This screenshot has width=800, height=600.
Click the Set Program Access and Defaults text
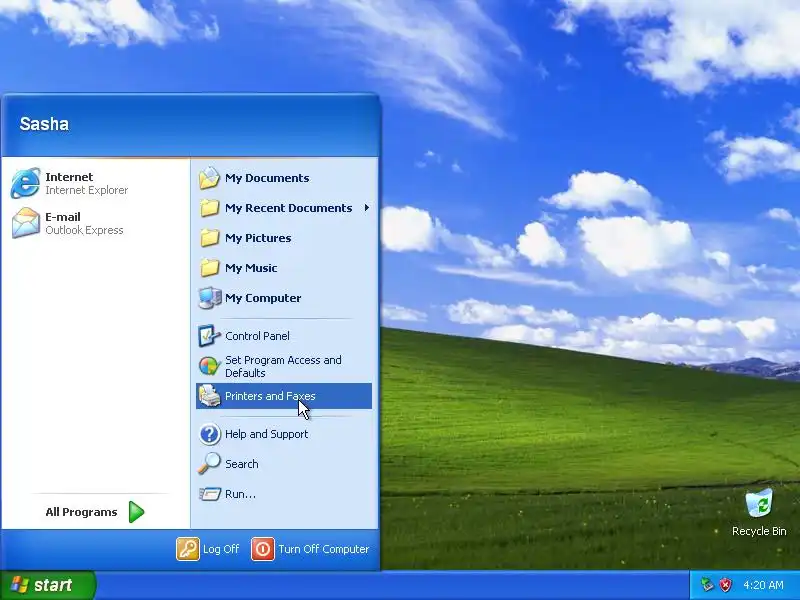click(x=283, y=366)
